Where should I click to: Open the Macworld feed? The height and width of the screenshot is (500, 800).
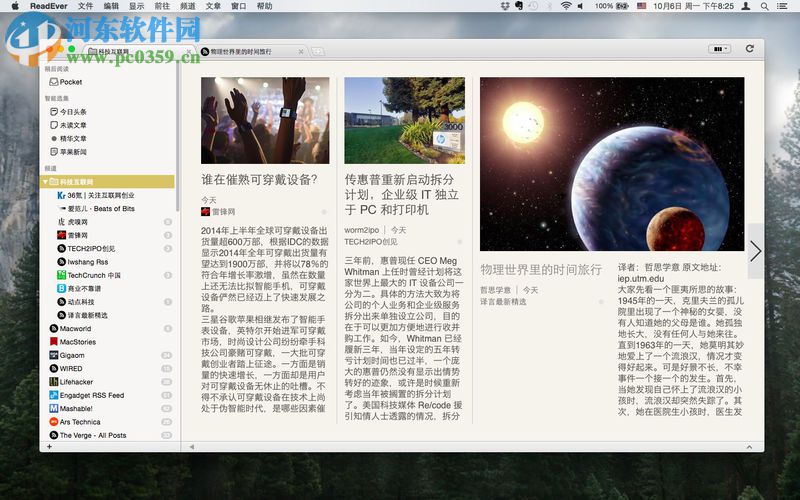(70, 329)
